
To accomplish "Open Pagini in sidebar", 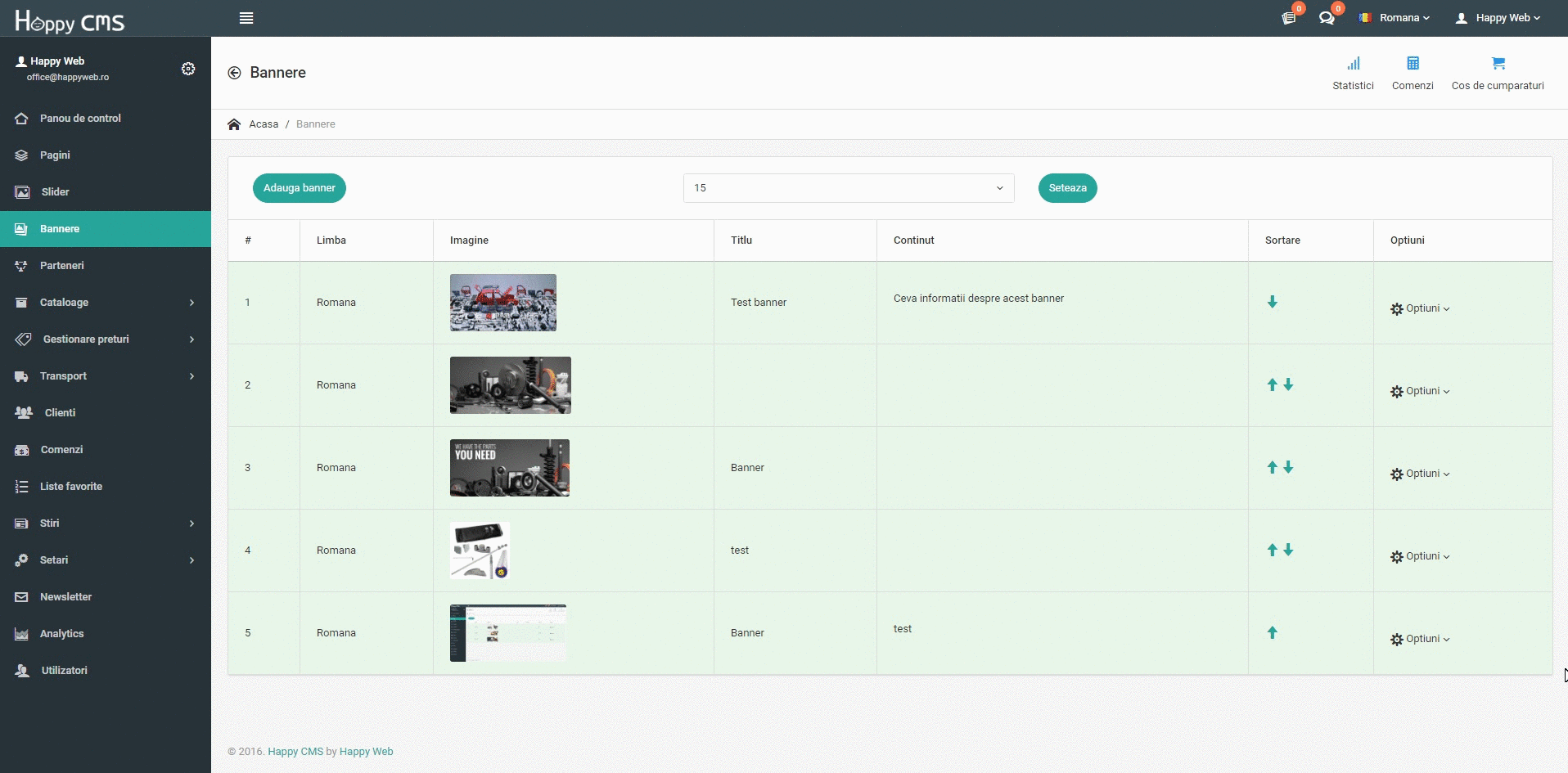I will tap(106, 155).
